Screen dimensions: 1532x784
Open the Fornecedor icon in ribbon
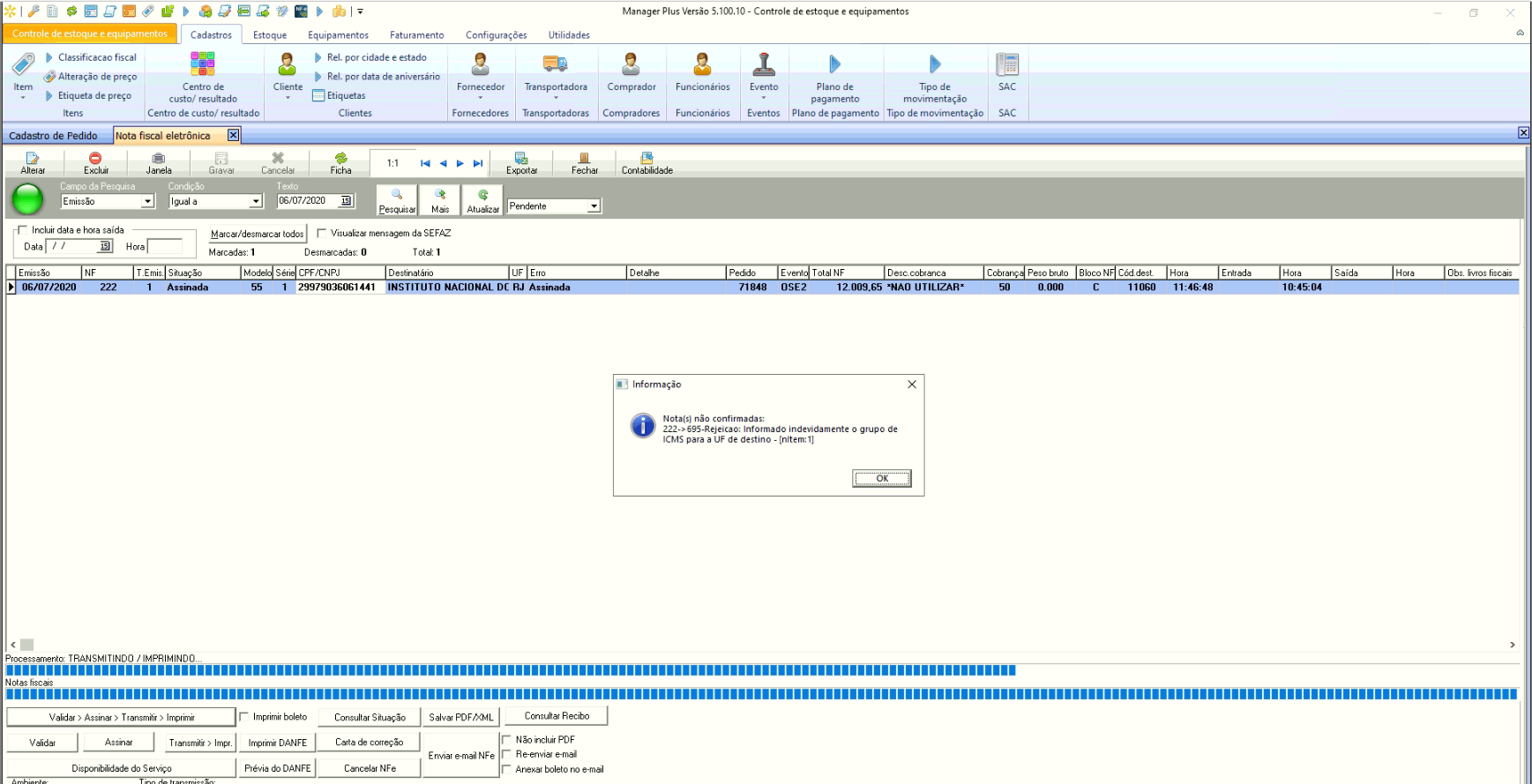click(481, 64)
